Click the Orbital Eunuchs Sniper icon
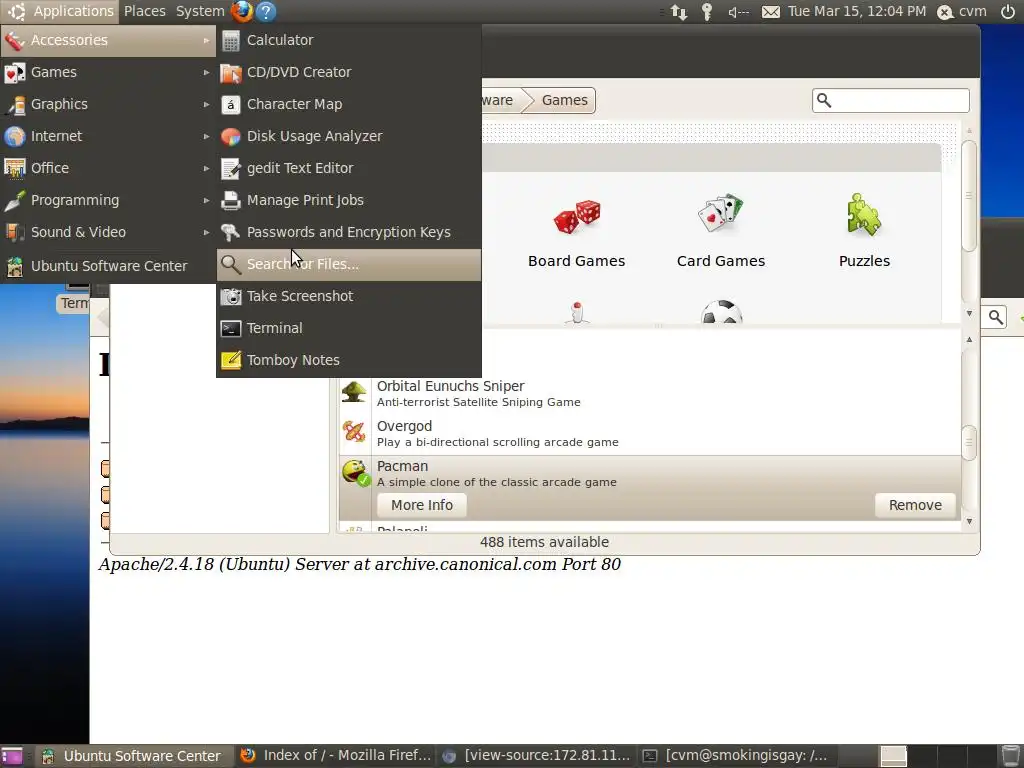This screenshot has height=768, width=1024. point(354,392)
